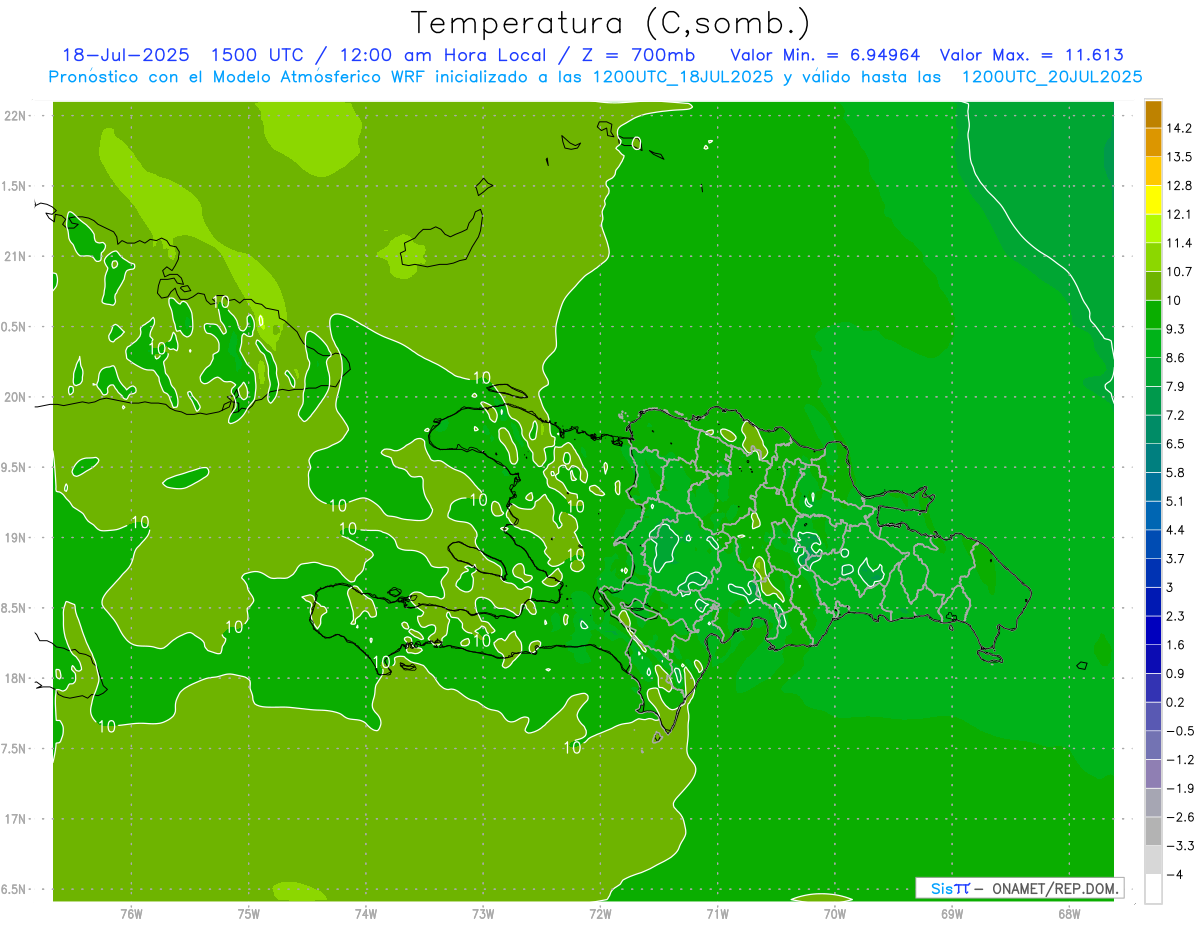Click the title 'Temperatura (C,somb.)'
Screen dimensions: 1200x927
611,23
